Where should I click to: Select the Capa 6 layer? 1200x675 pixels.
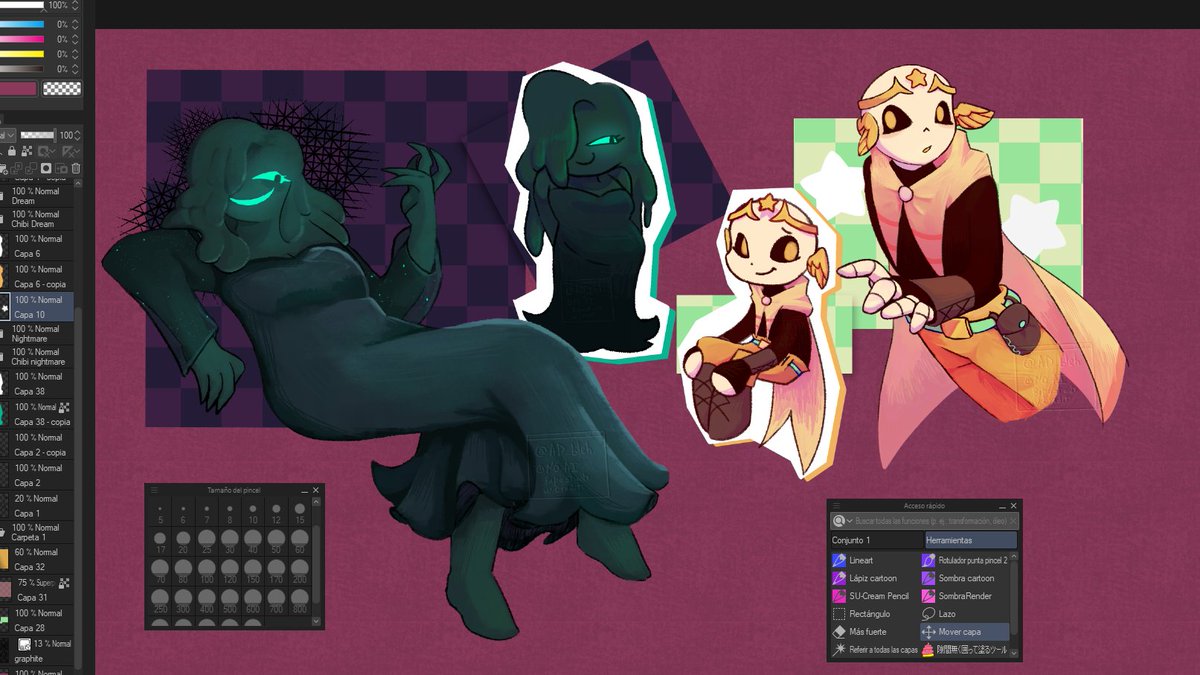pyautogui.click(x=37, y=246)
